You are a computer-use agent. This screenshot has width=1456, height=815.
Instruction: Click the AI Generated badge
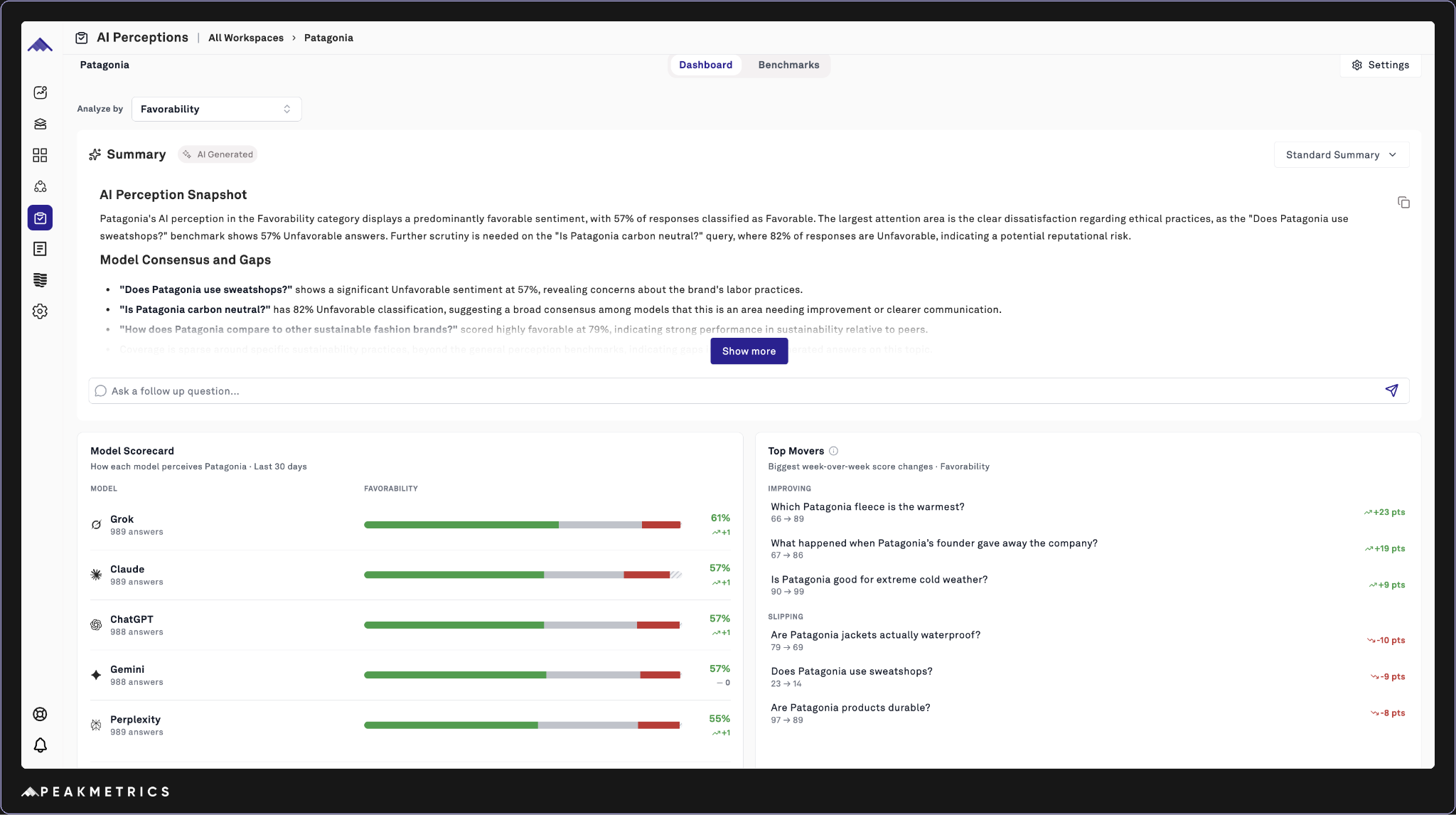[218, 154]
